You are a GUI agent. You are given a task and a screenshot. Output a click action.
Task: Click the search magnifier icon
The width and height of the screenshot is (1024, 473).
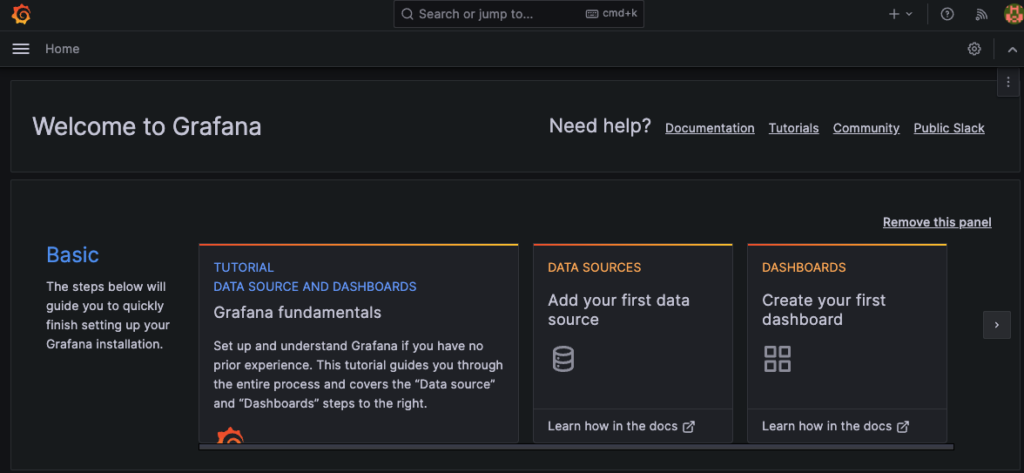[x=408, y=14]
